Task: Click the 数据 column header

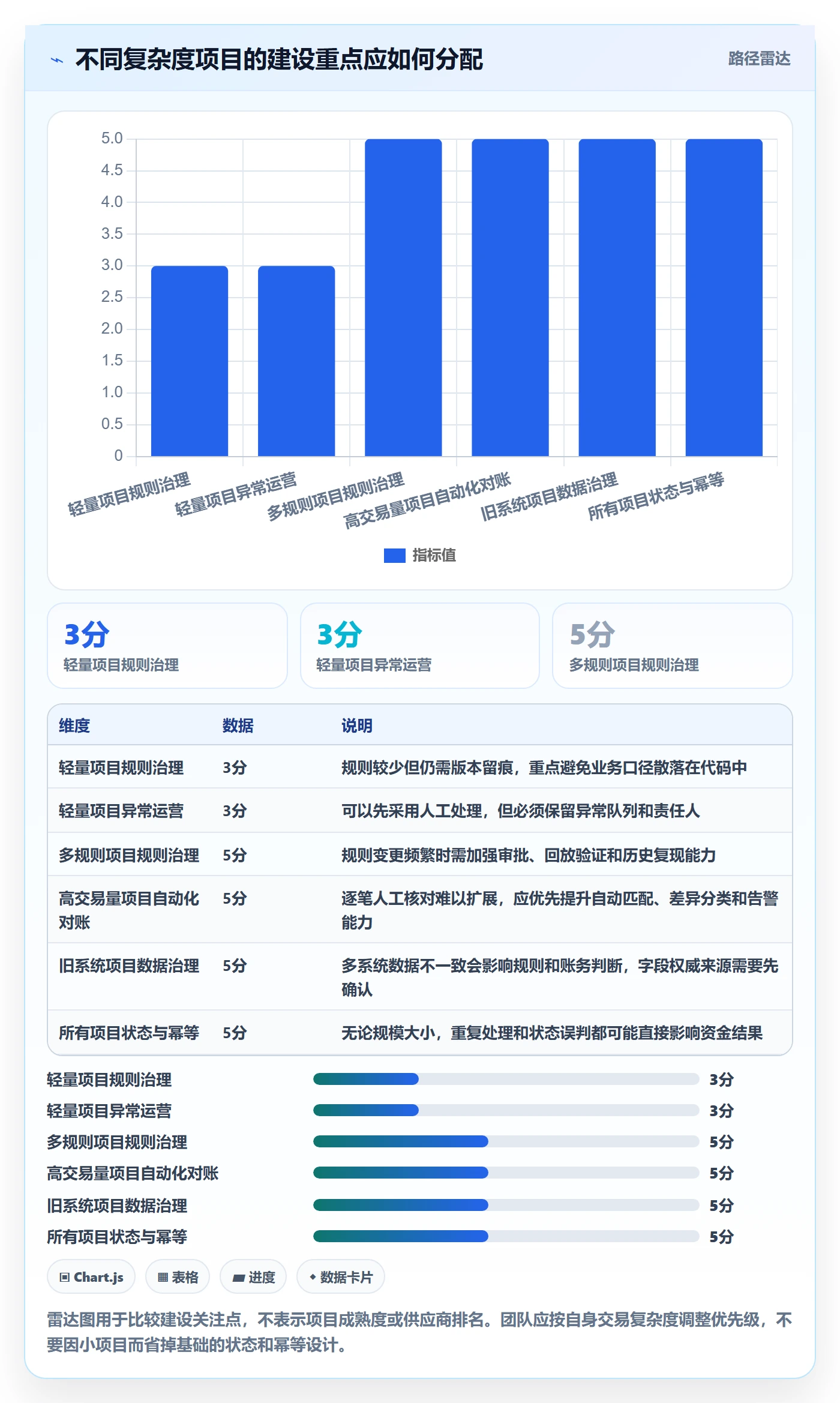Action: (238, 726)
